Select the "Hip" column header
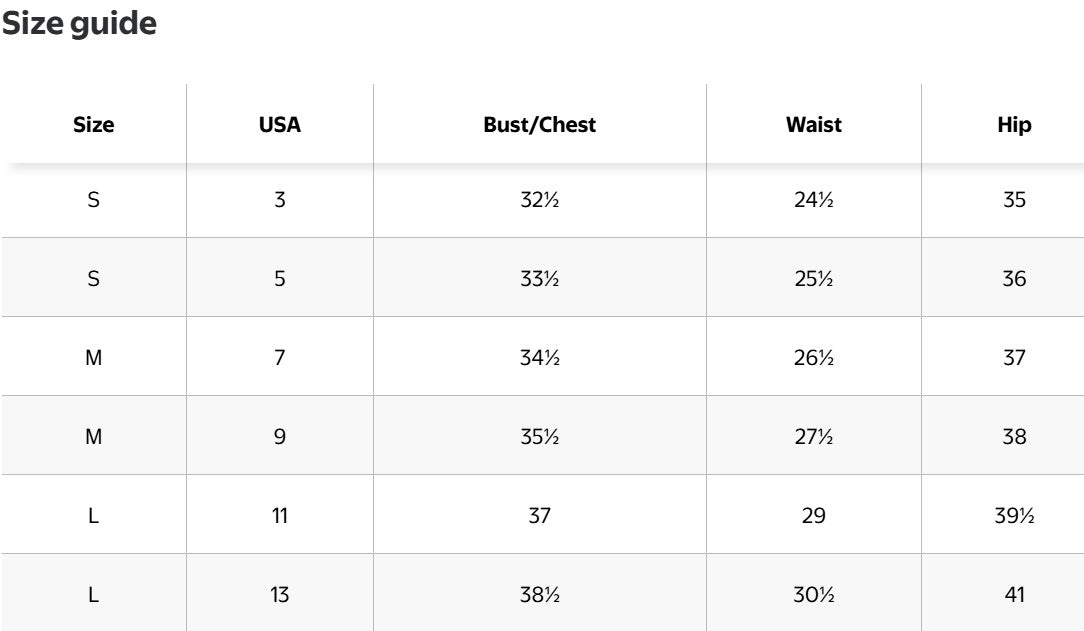The image size is (1084, 631). point(1014,125)
